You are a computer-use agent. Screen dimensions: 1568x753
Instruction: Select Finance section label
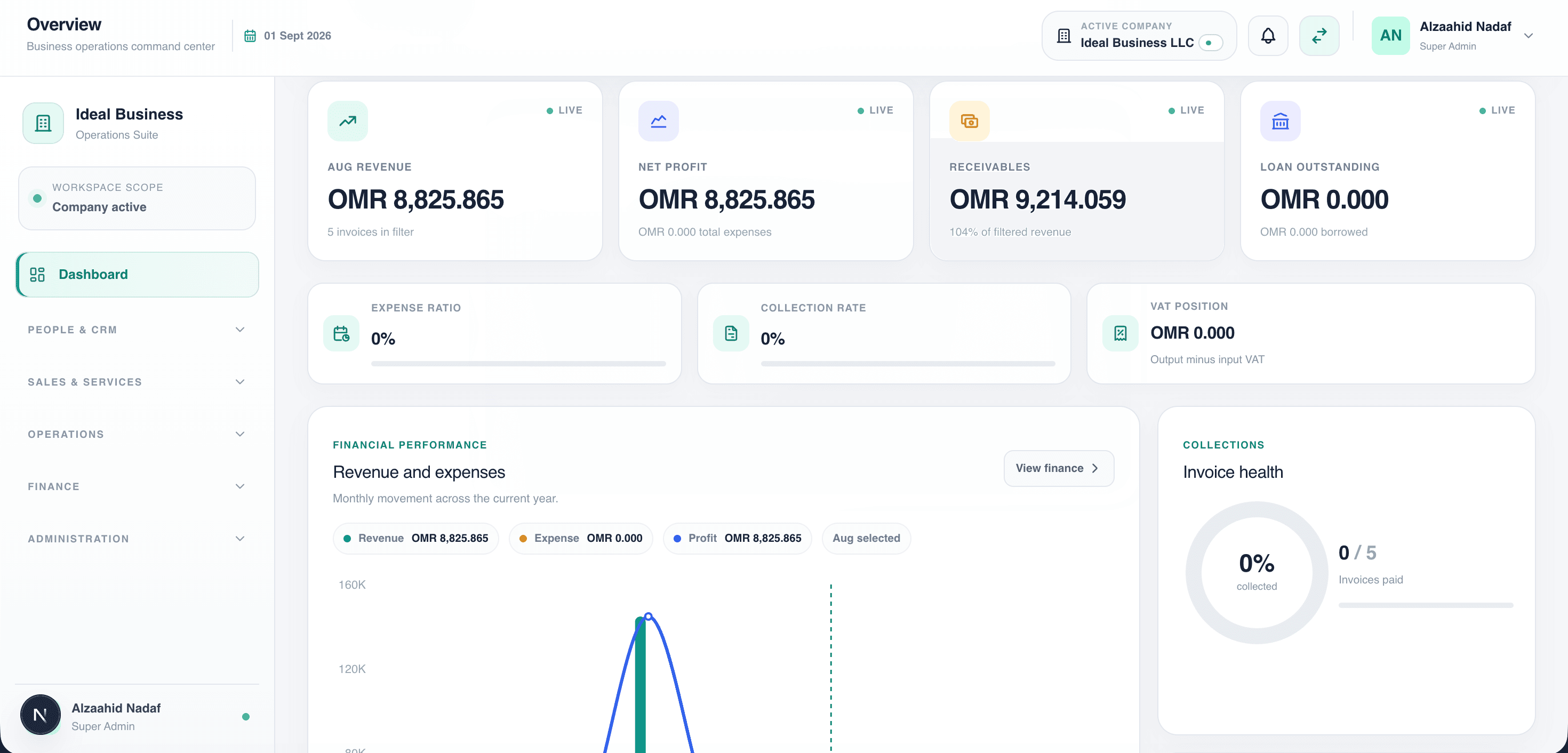click(x=53, y=487)
